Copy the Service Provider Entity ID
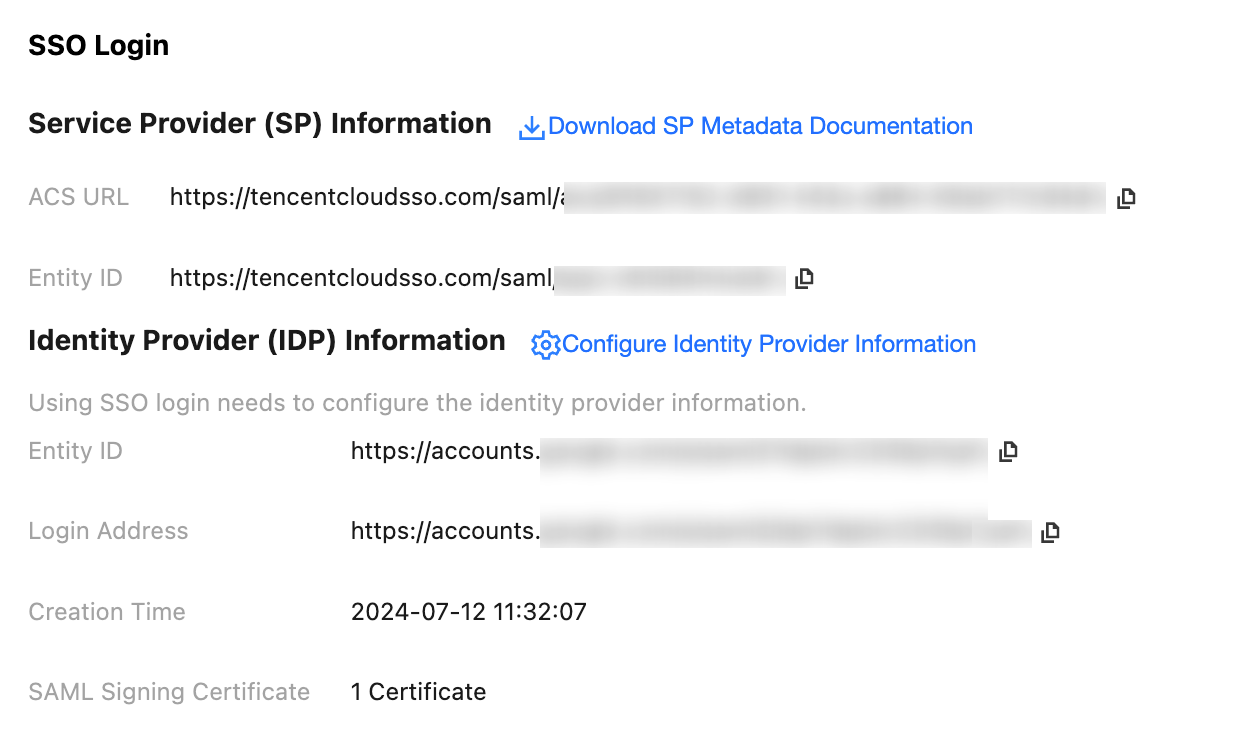 click(804, 279)
